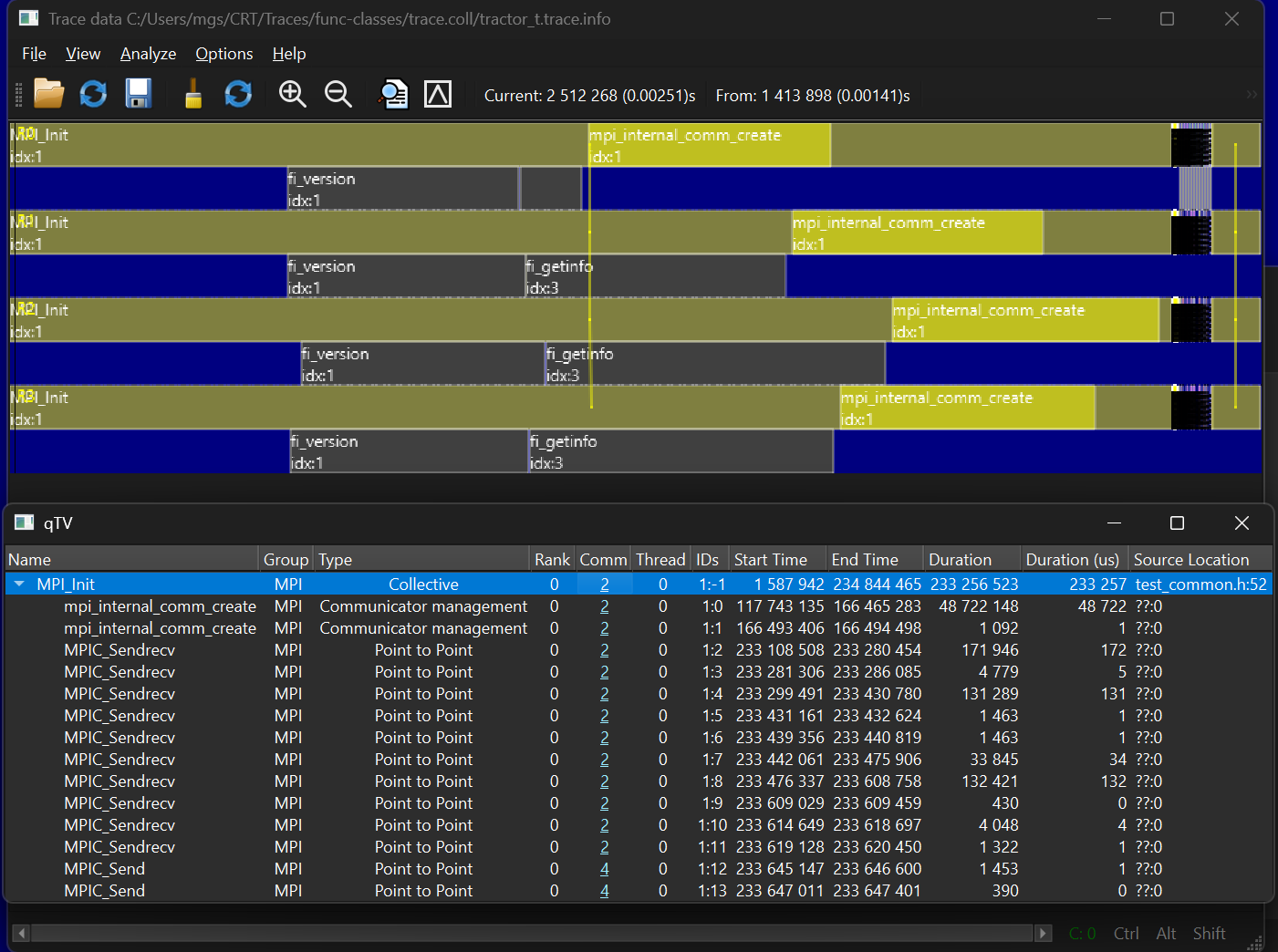Select second lane mpi_internal_comm_create timeline block
The width and height of the screenshot is (1278, 952).
tap(917, 233)
